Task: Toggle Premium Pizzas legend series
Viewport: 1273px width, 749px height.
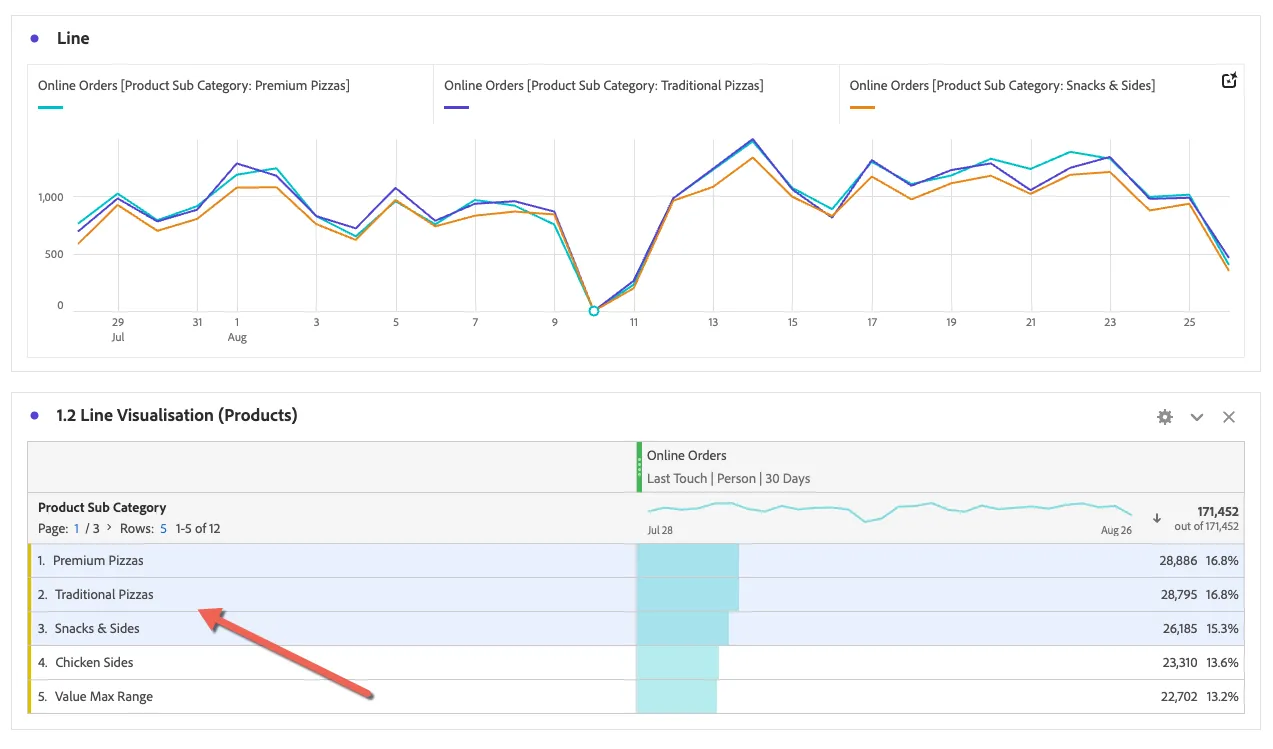Action: tap(194, 86)
